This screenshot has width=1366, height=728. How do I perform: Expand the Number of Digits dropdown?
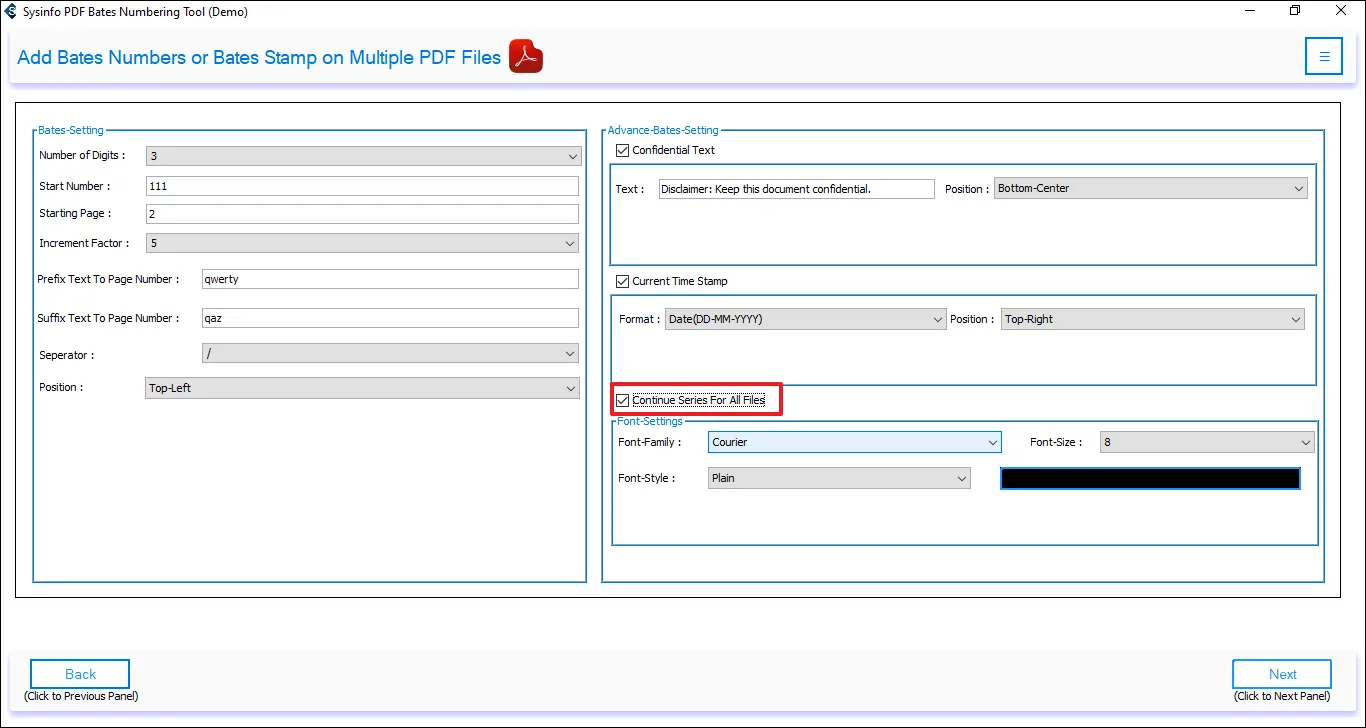pos(363,156)
